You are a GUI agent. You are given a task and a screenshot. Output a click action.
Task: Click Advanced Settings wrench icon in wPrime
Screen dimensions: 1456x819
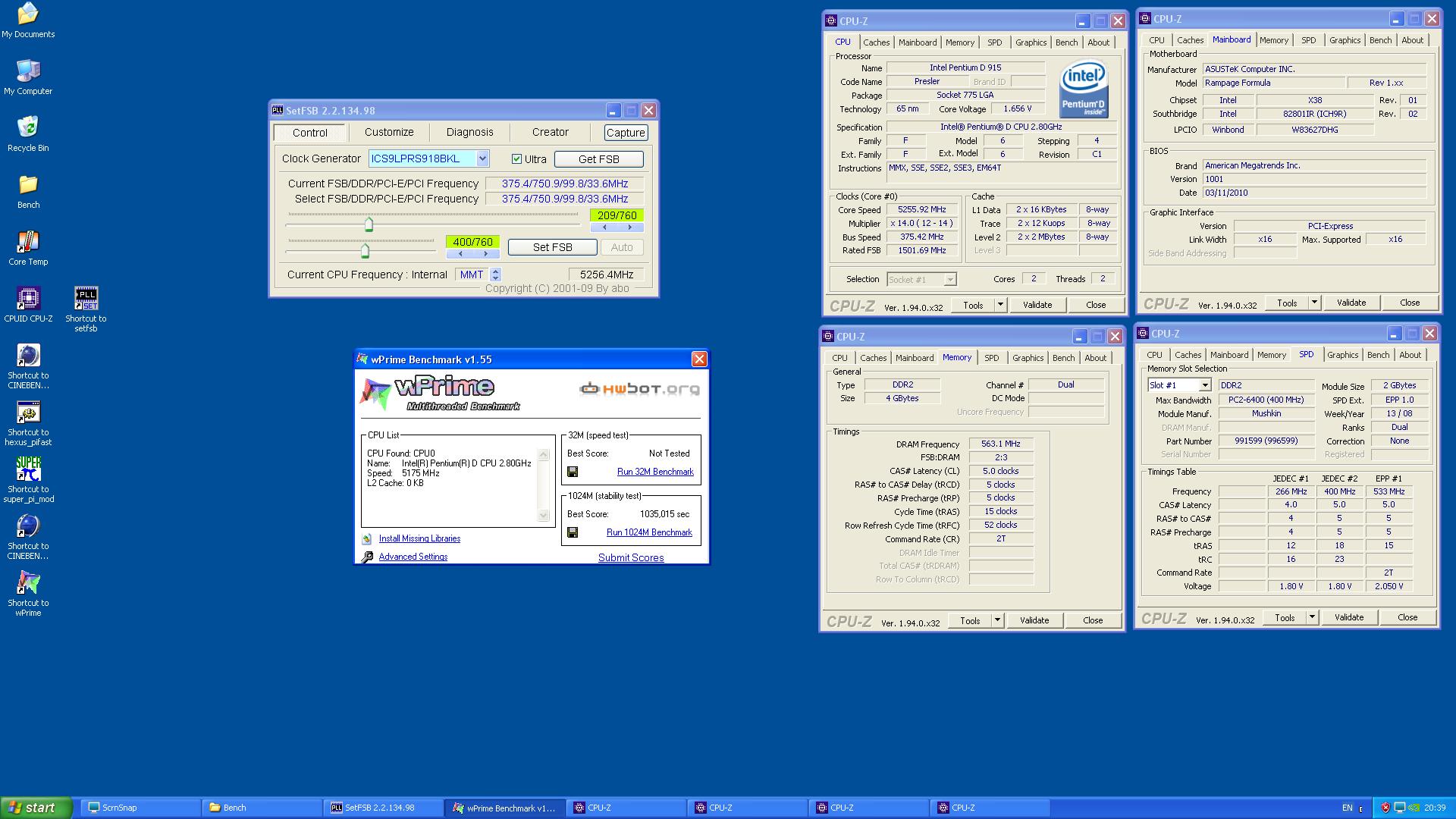point(367,557)
